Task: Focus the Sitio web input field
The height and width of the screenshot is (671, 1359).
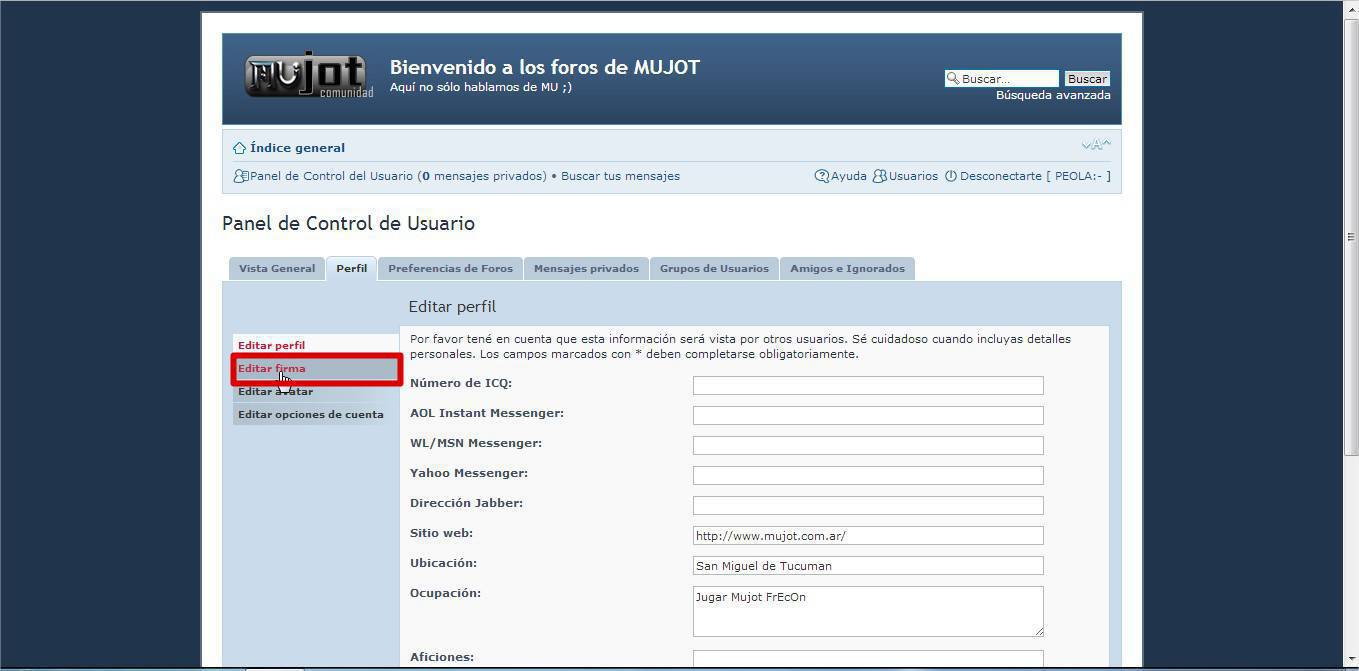Action: click(867, 536)
